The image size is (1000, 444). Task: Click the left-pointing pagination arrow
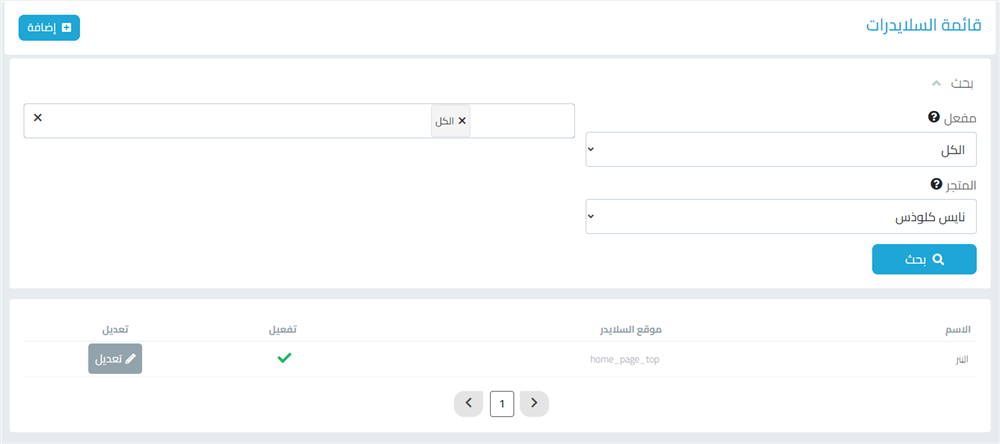[x=468, y=403]
